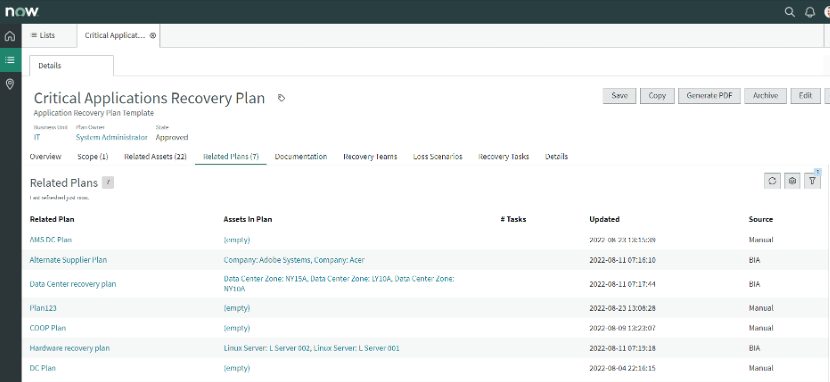Image resolution: width=830 pixels, height=382 pixels.
Task: Close the Critical Applicat... tab
Action: coord(153,35)
